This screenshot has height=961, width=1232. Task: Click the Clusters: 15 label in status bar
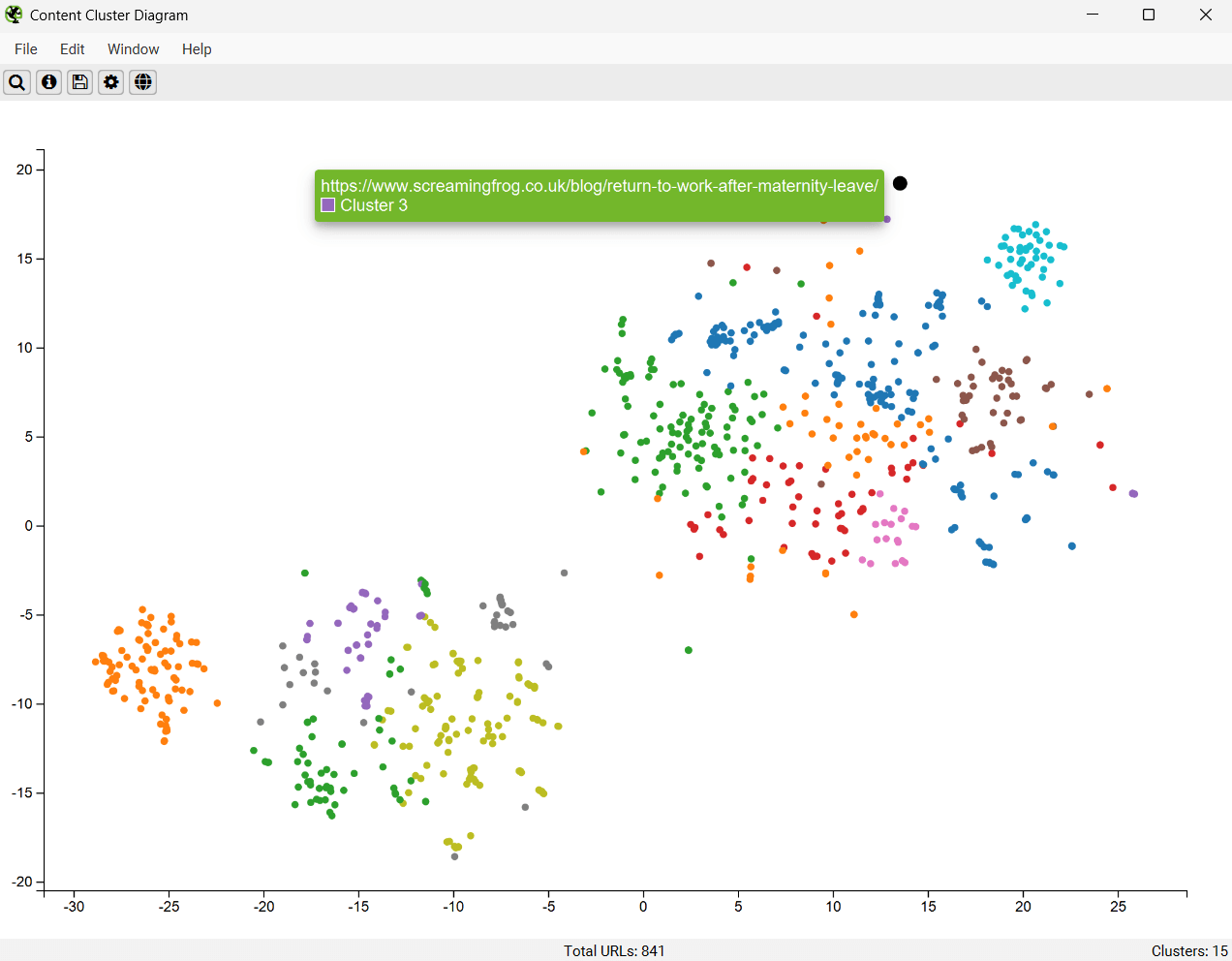pos(1190,950)
